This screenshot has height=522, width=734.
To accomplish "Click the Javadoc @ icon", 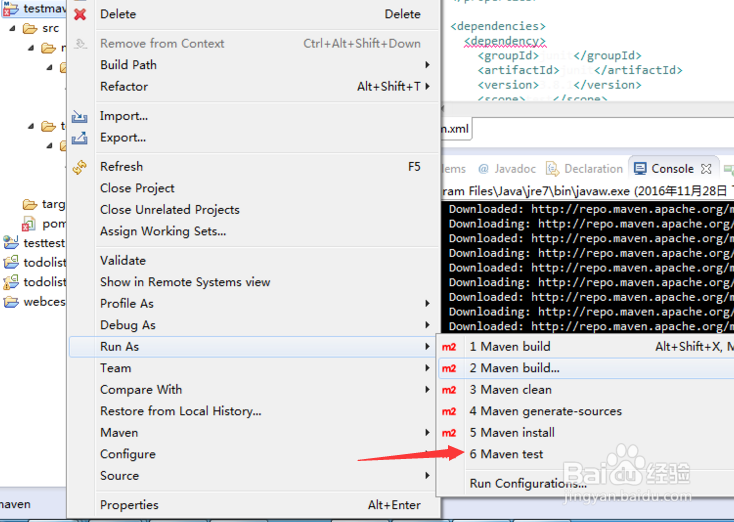I will 484,169.
